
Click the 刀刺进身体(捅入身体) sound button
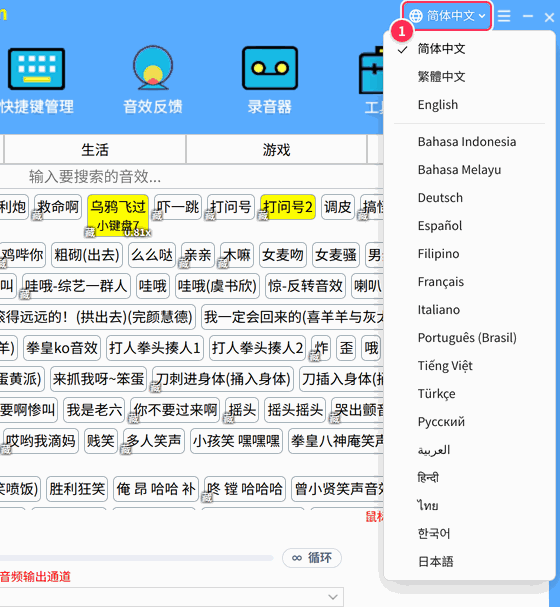223,379
